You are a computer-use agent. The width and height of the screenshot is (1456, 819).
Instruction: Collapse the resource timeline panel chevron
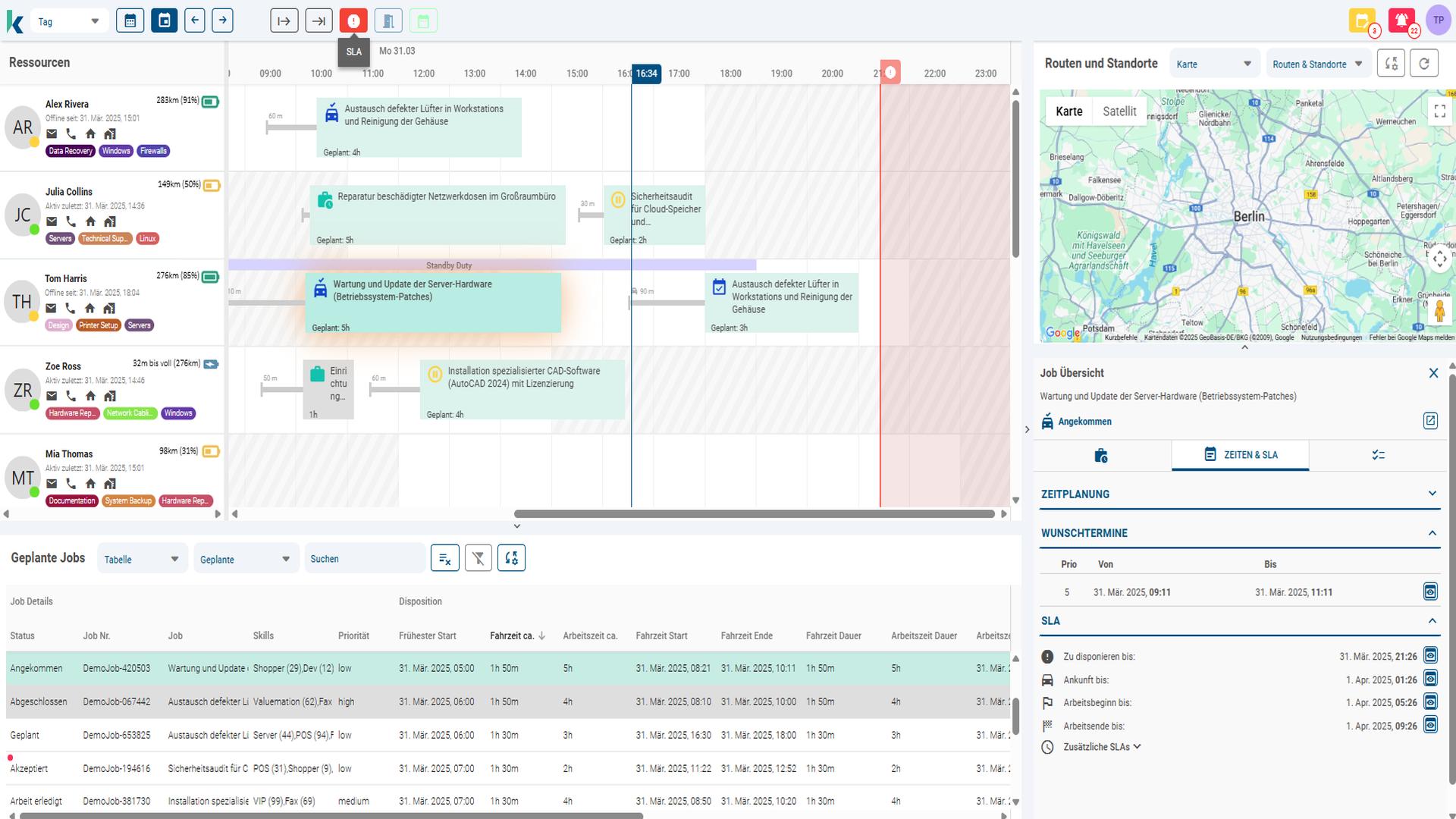[x=517, y=526]
